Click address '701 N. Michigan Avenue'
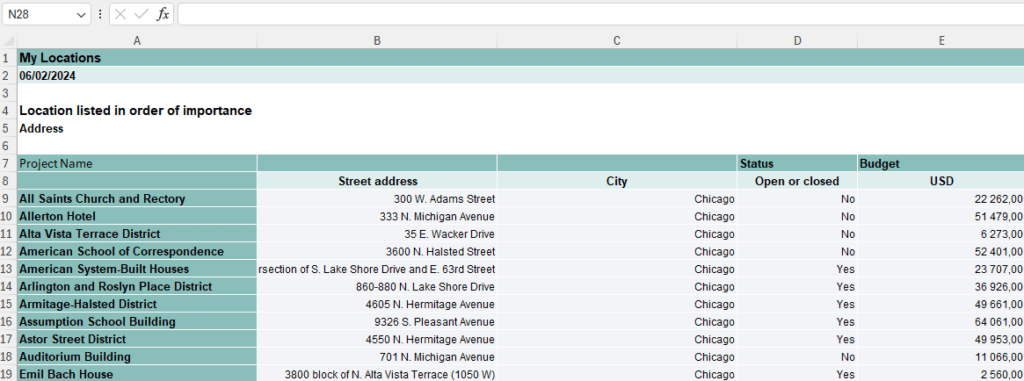Screen dimensions: 1024x381 coord(377,357)
